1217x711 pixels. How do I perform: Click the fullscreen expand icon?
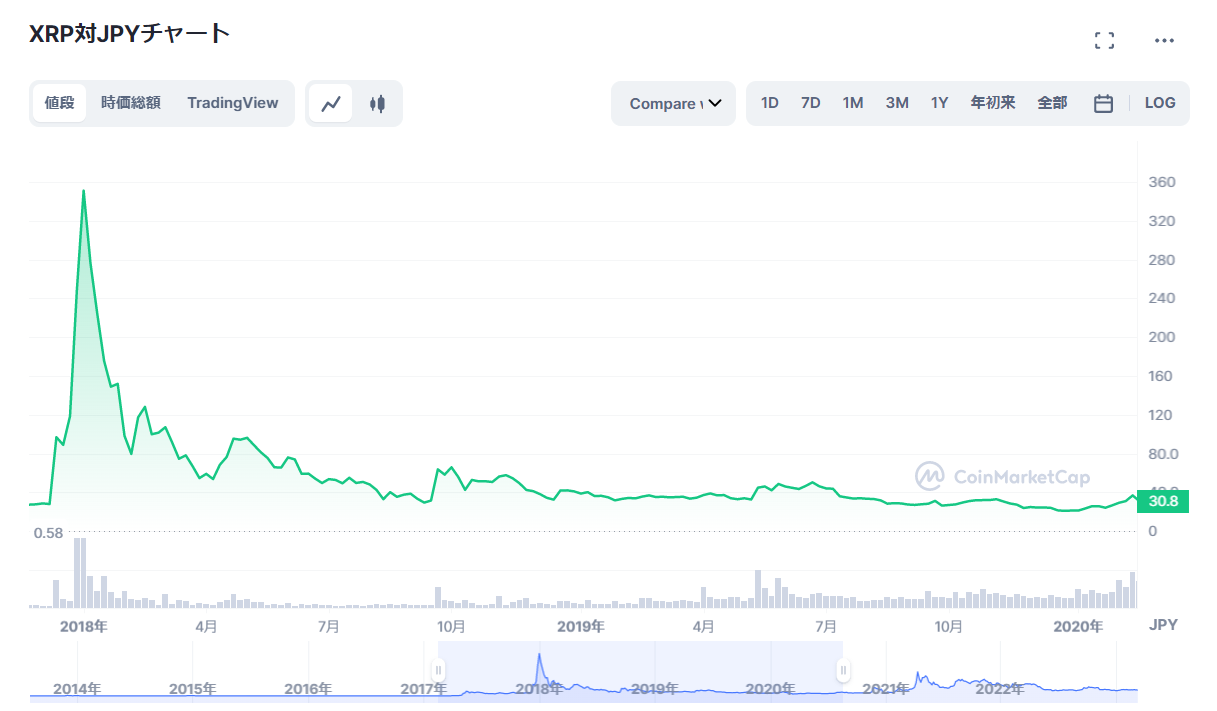click(x=1104, y=40)
